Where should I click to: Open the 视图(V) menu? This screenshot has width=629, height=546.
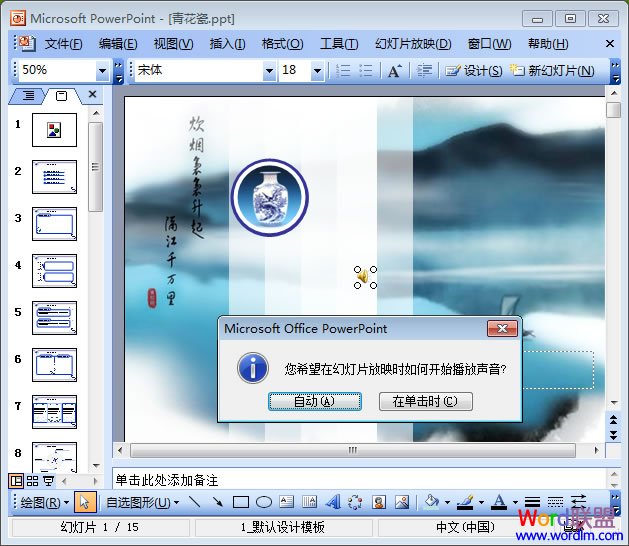pyautogui.click(x=173, y=44)
